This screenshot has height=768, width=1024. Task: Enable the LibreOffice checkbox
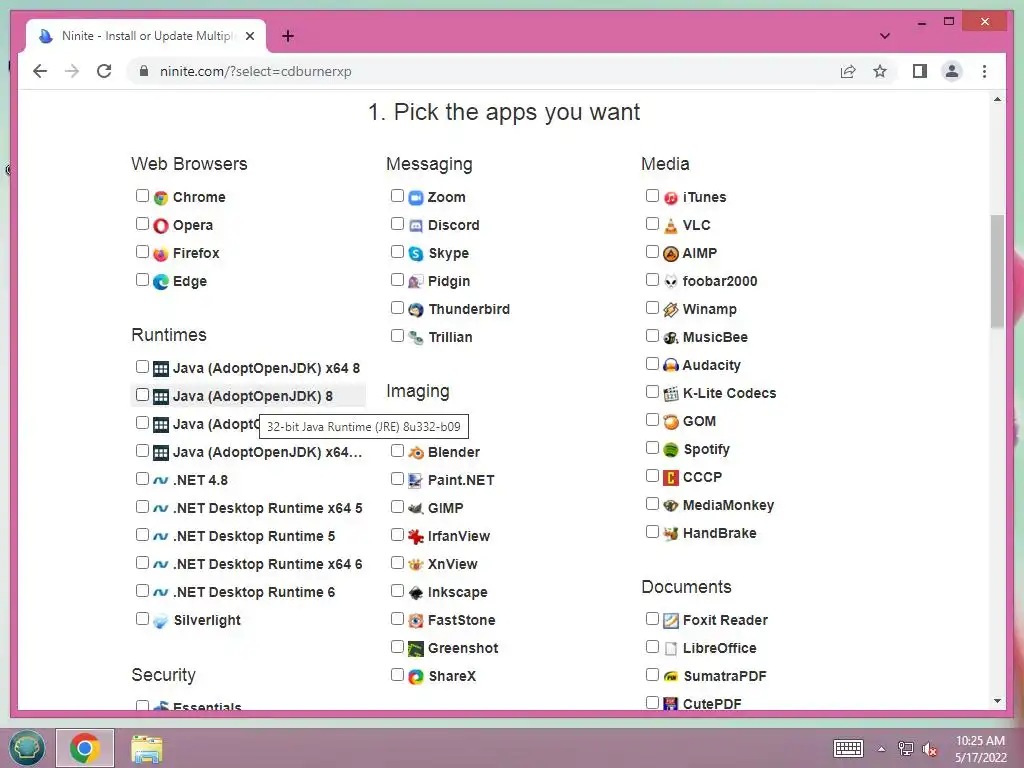pyautogui.click(x=652, y=647)
